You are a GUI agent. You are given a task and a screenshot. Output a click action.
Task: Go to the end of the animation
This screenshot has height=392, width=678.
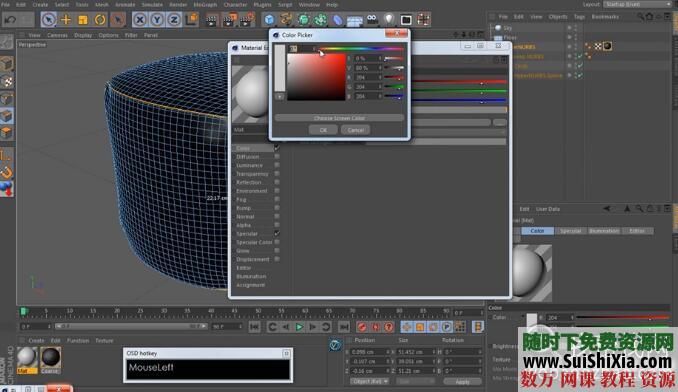[344, 327]
